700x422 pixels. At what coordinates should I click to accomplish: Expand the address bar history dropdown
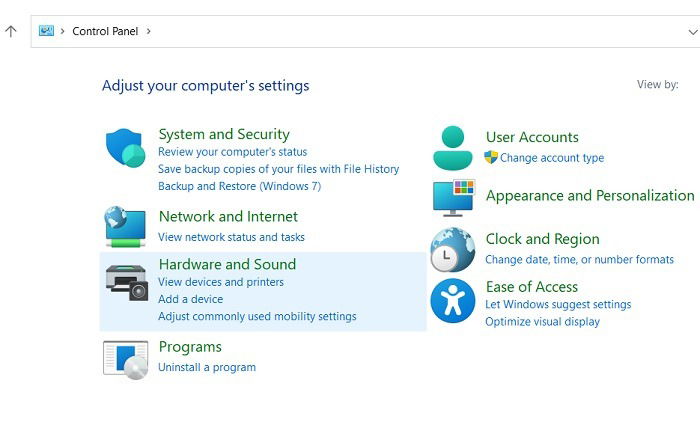click(x=692, y=32)
